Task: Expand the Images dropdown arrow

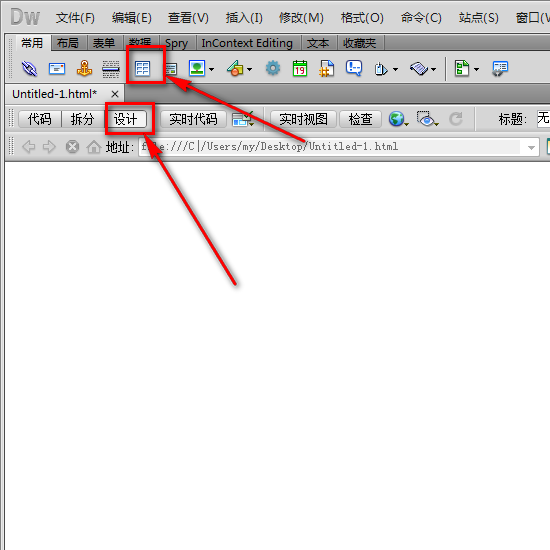Action: pyautogui.click(x=212, y=69)
